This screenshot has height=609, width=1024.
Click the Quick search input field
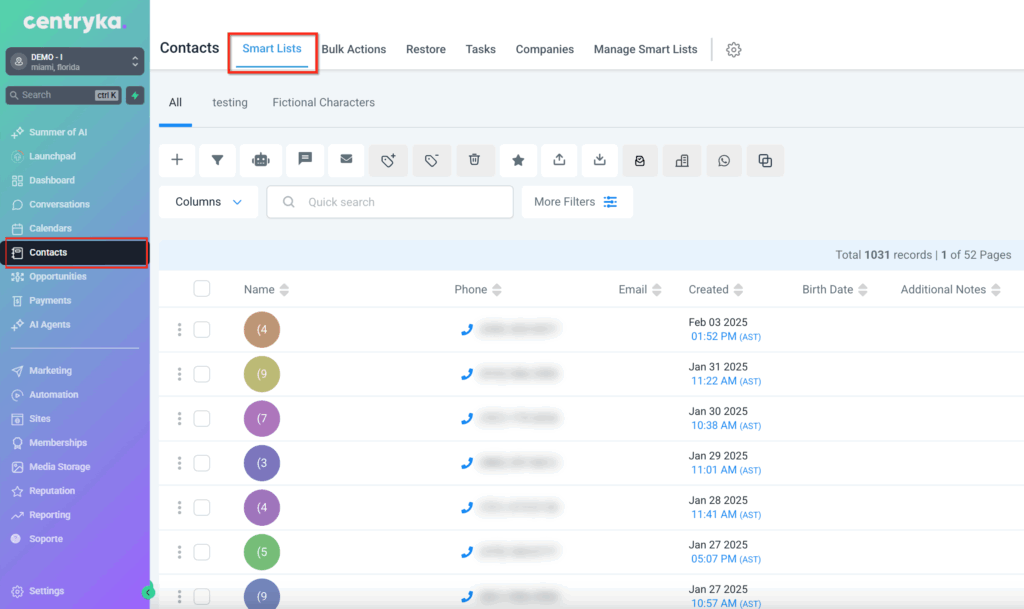(400, 202)
